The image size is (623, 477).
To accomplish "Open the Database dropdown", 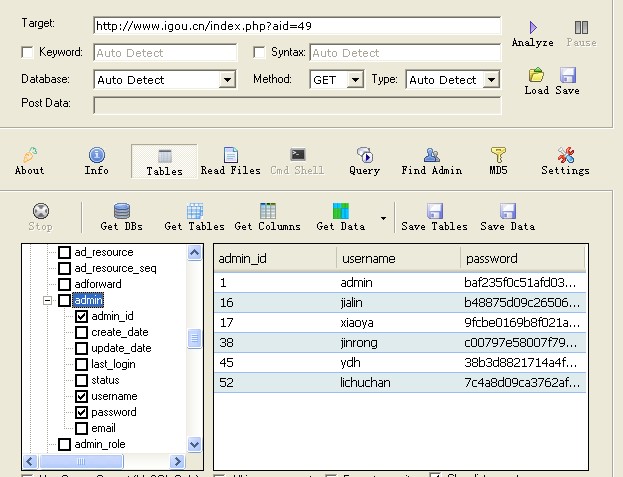I will click(227, 79).
